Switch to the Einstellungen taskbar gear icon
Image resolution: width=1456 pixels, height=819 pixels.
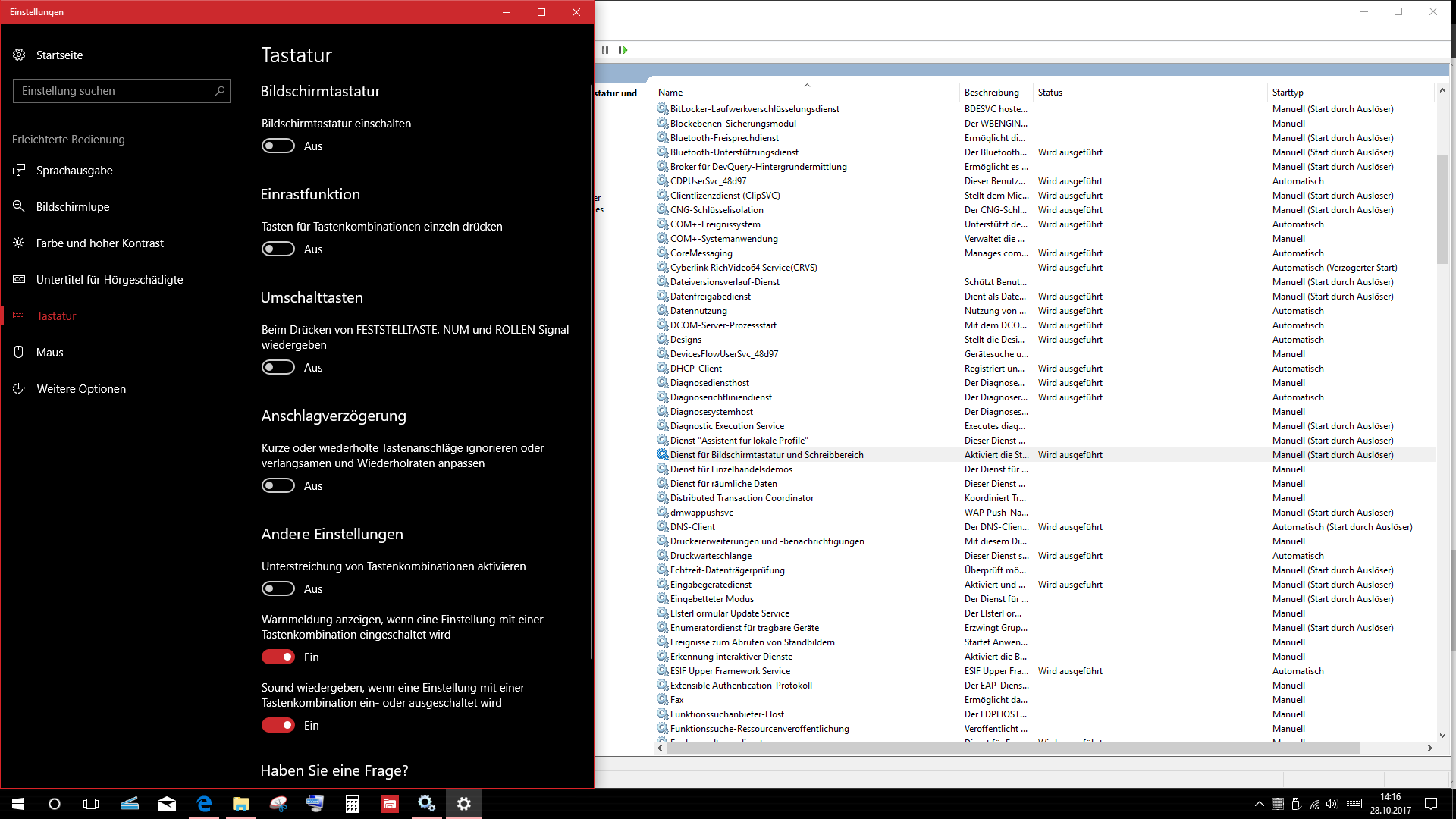[464, 804]
